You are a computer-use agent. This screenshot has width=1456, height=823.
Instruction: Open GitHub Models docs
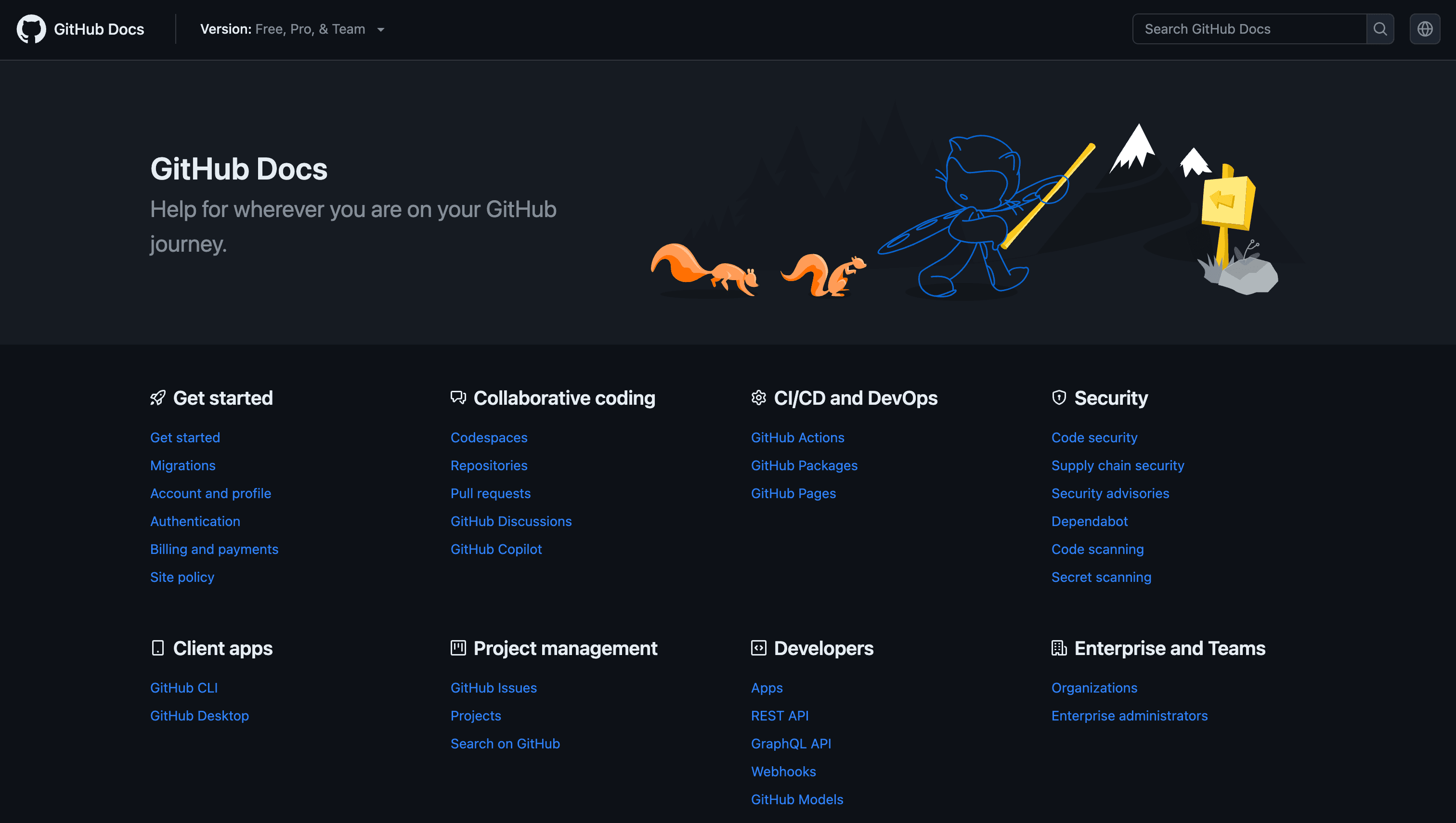click(x=797, y=799)
